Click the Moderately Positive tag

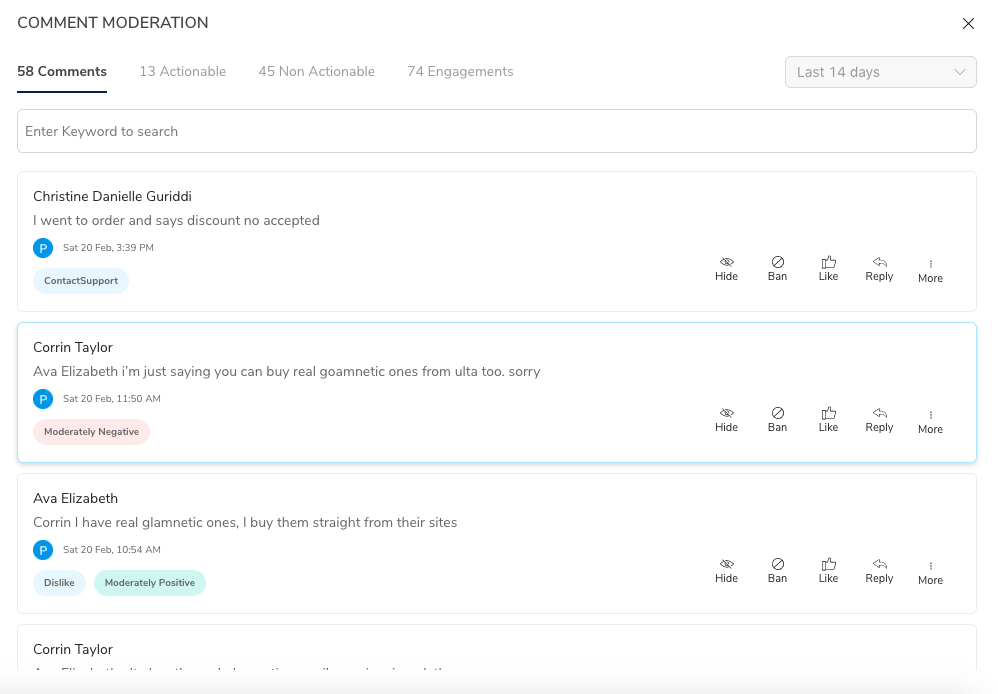point(150,583)
